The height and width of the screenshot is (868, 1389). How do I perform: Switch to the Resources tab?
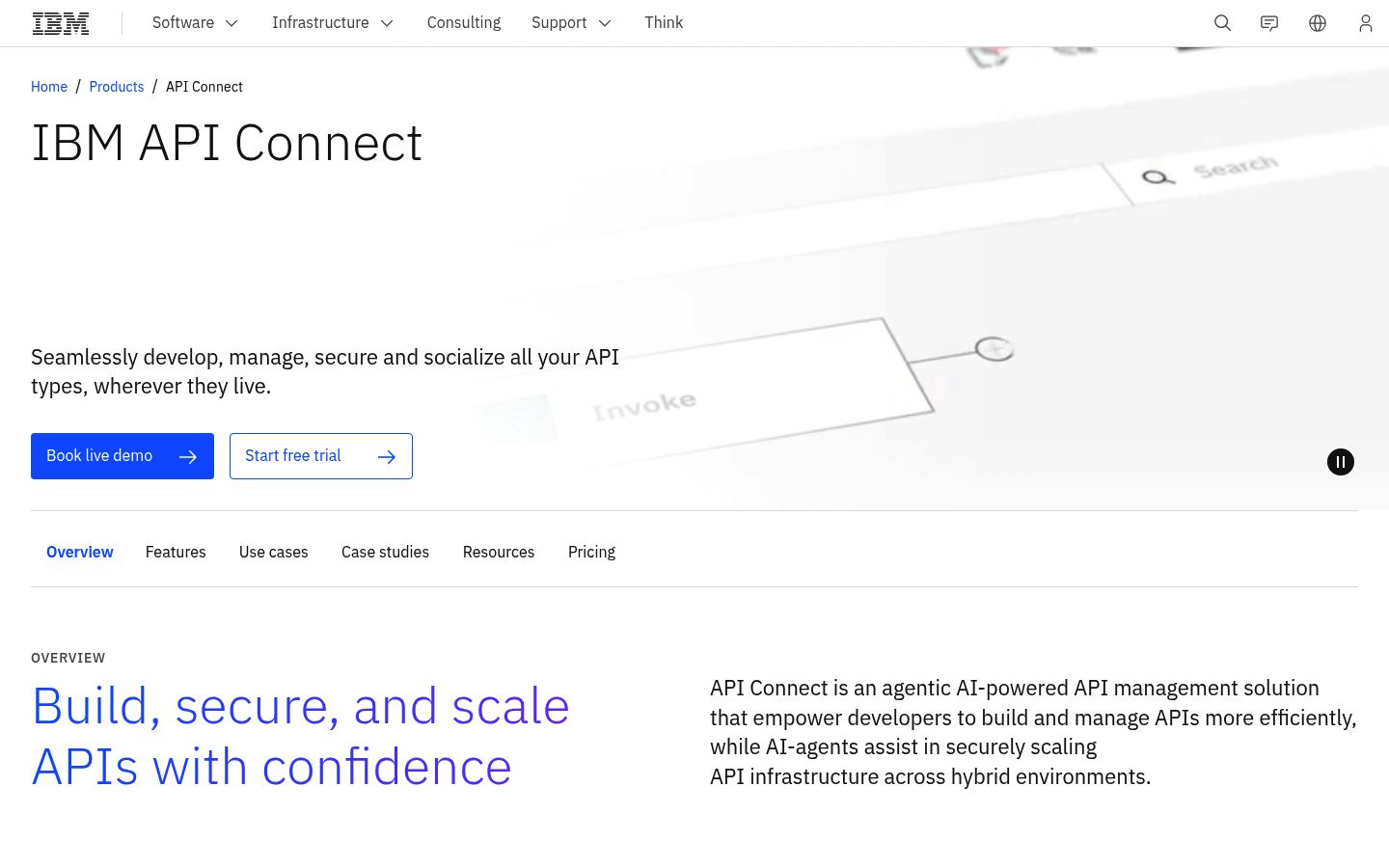(x=499, y=552)
